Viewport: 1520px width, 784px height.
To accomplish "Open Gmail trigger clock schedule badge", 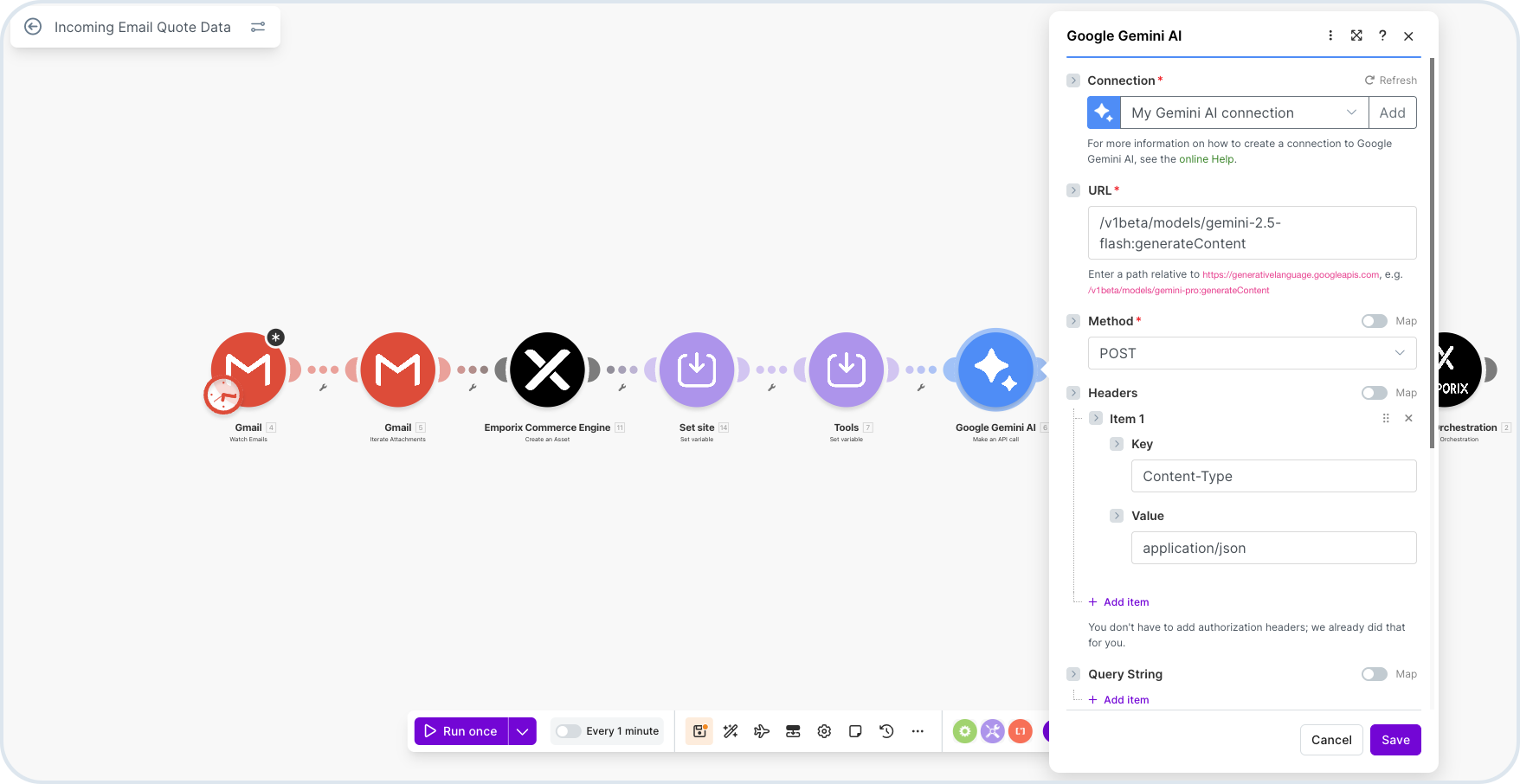I will (x=223, y=396).
